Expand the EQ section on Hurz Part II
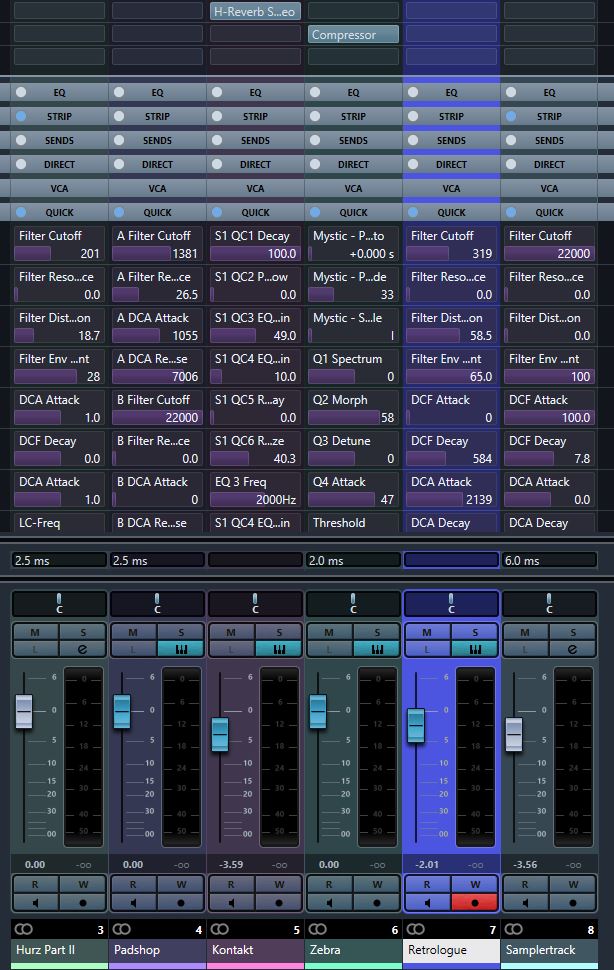 [x=59, y=92]
